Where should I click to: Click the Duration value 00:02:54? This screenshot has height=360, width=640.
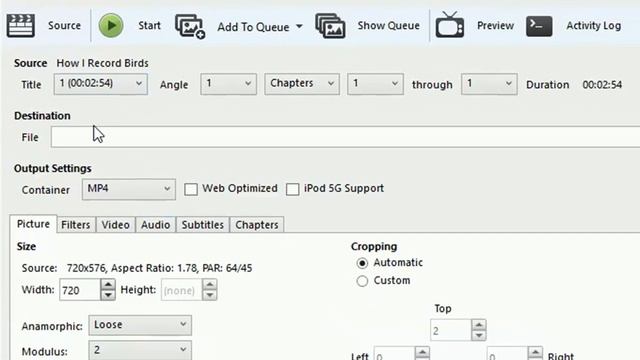[x=602, y=84]
